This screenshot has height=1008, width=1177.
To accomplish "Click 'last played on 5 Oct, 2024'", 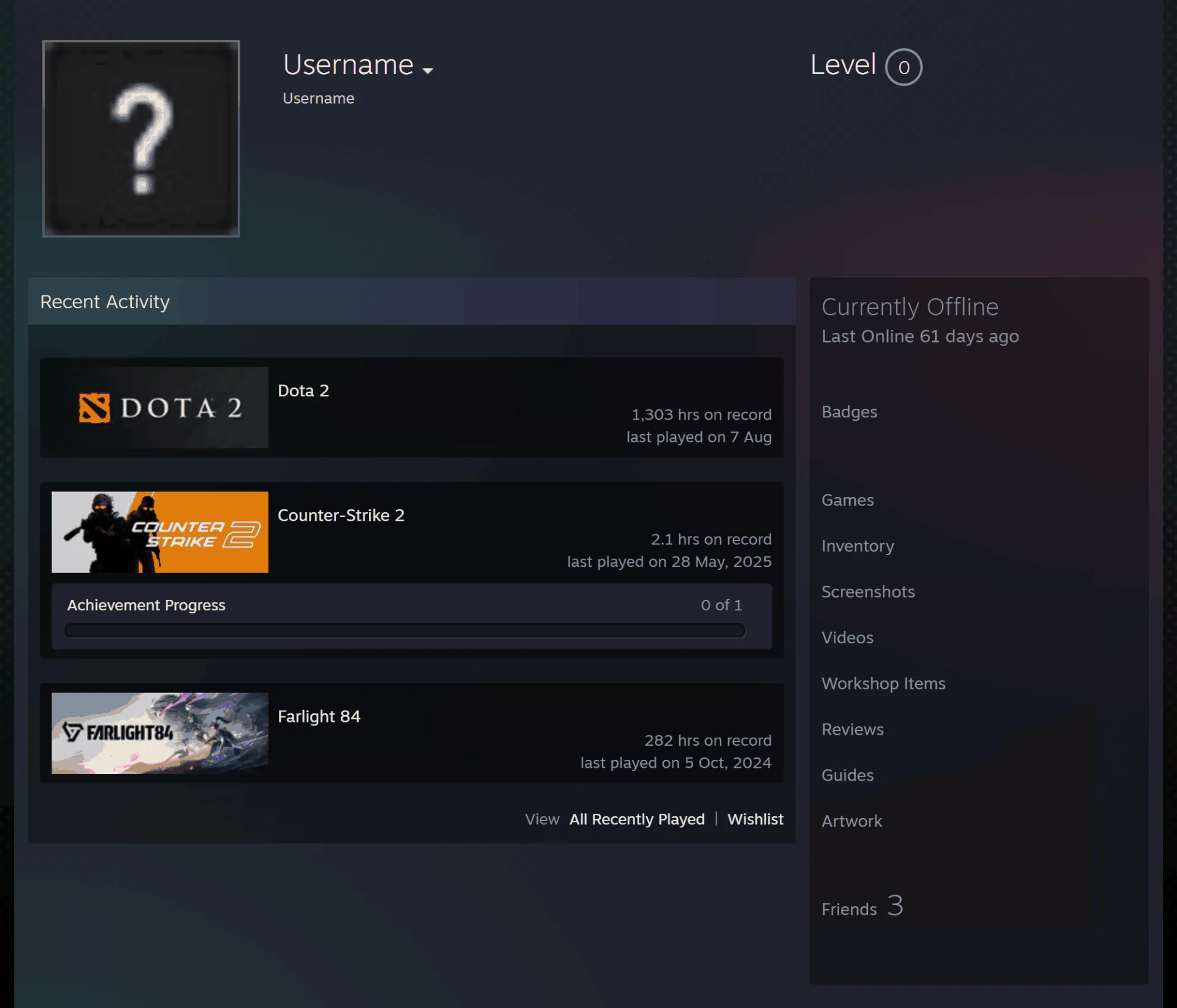I will tap(676, 763).
